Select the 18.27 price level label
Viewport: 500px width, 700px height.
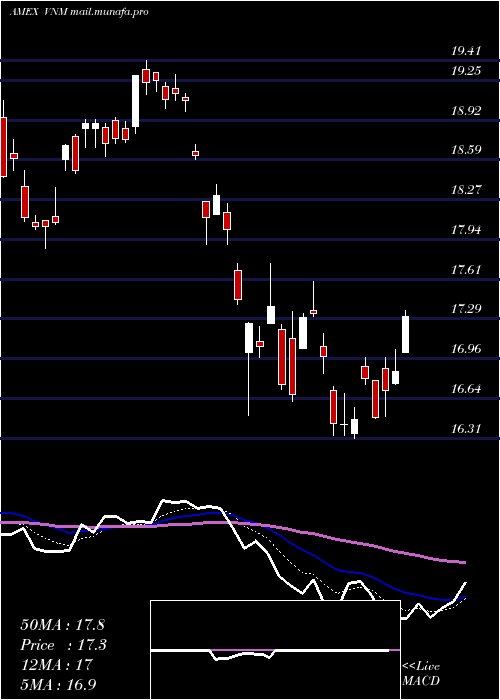pyautogui.click(x=466, y=190)
